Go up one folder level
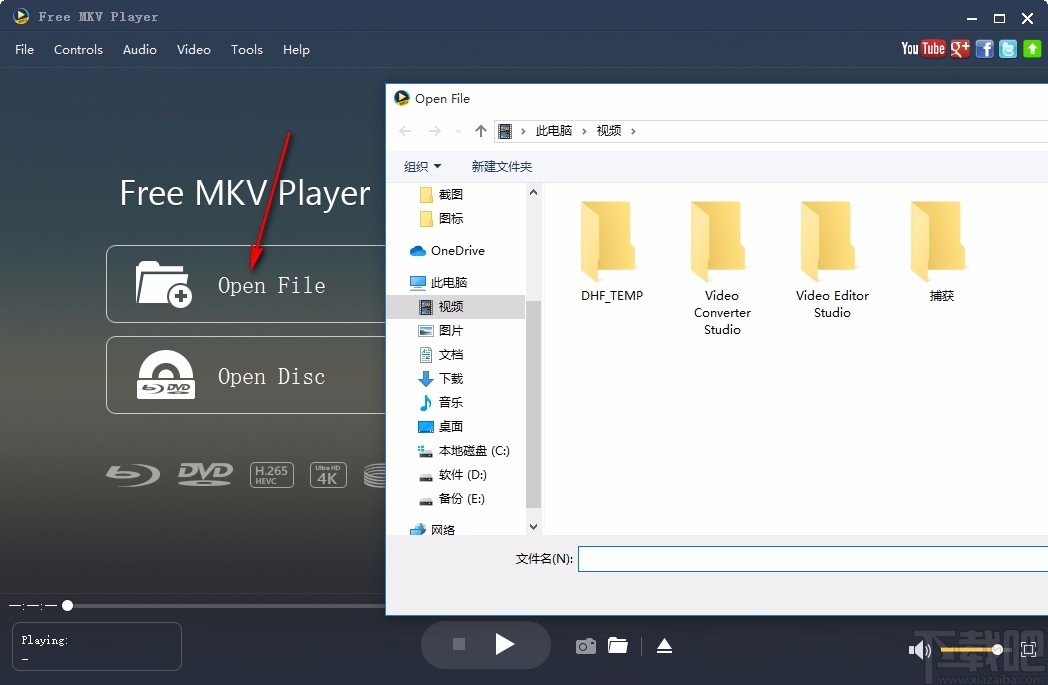The width and height of the screenshot is (1048, 685). 481,131
